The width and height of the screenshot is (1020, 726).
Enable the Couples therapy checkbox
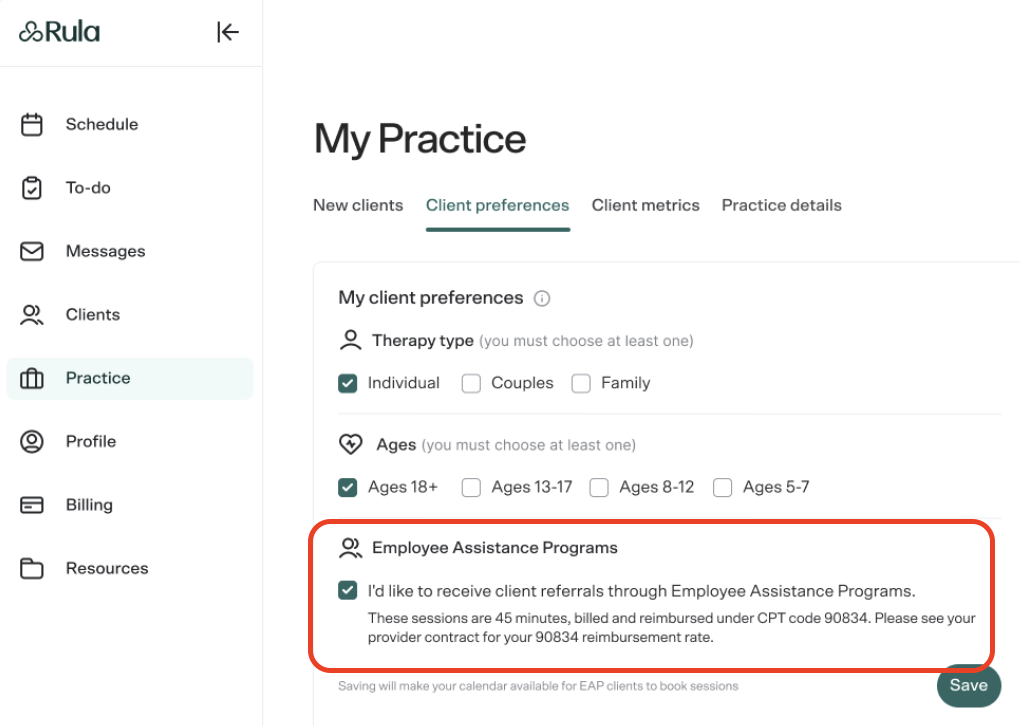tap(471, 383)
